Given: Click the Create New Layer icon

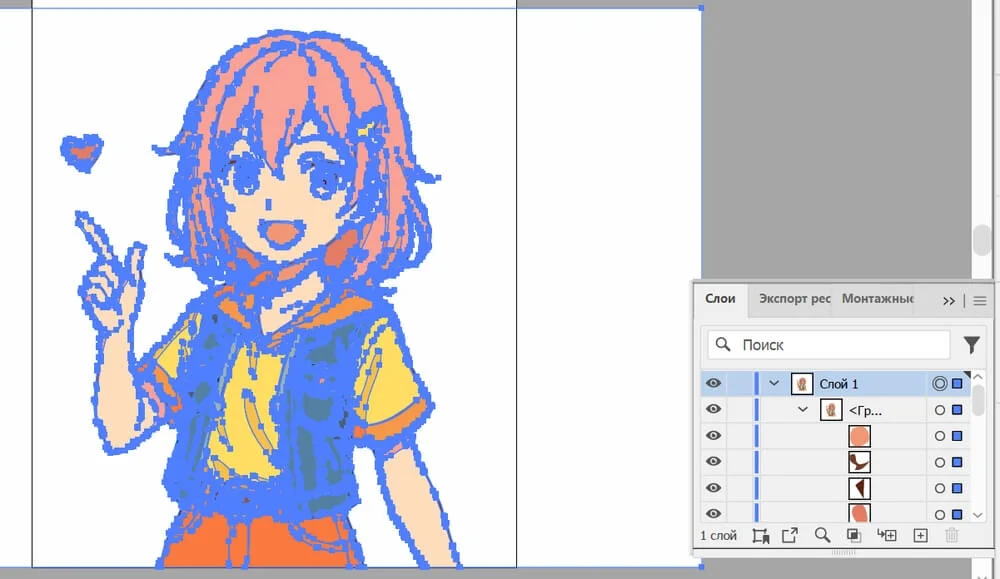Looking at the screenshot, I should 920,536.
